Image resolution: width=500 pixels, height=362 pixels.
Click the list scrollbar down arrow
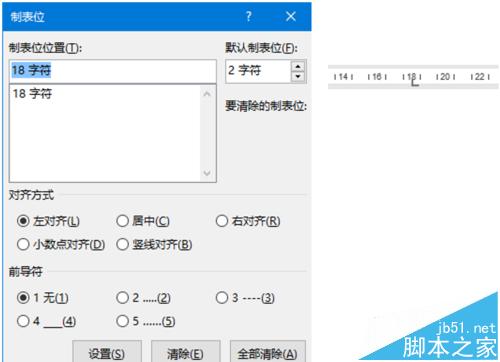207,173
